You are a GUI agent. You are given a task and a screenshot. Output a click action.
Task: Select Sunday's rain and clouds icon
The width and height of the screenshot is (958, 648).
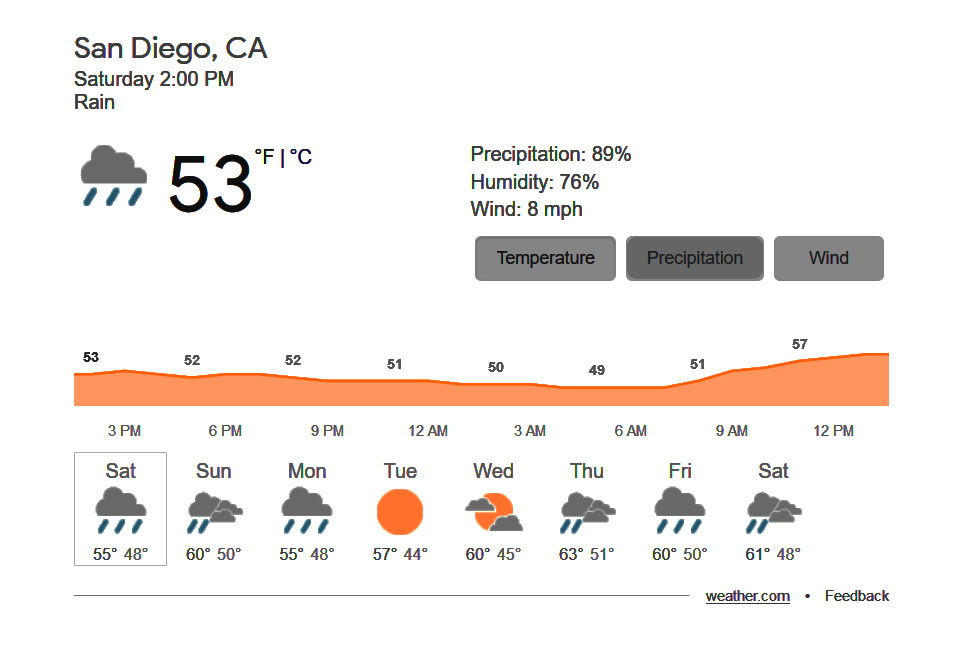(214, 512)
